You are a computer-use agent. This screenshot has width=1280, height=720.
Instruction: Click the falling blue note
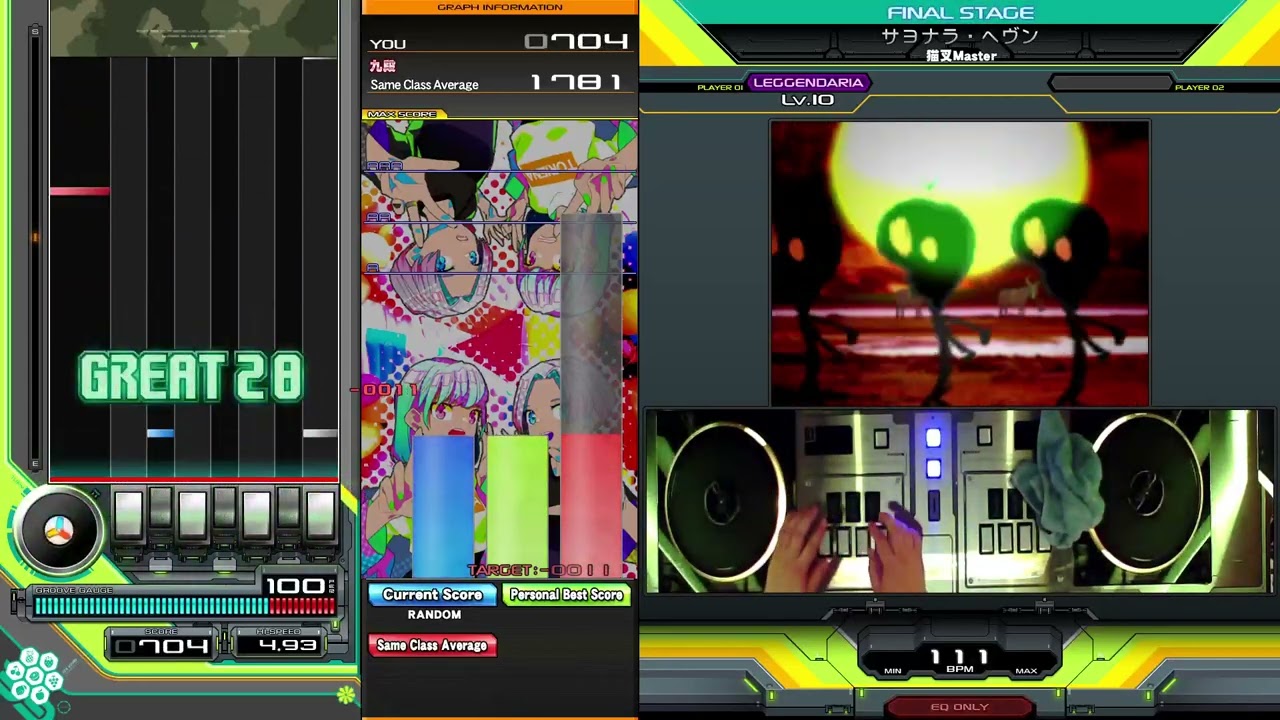[x=161, y=433]
